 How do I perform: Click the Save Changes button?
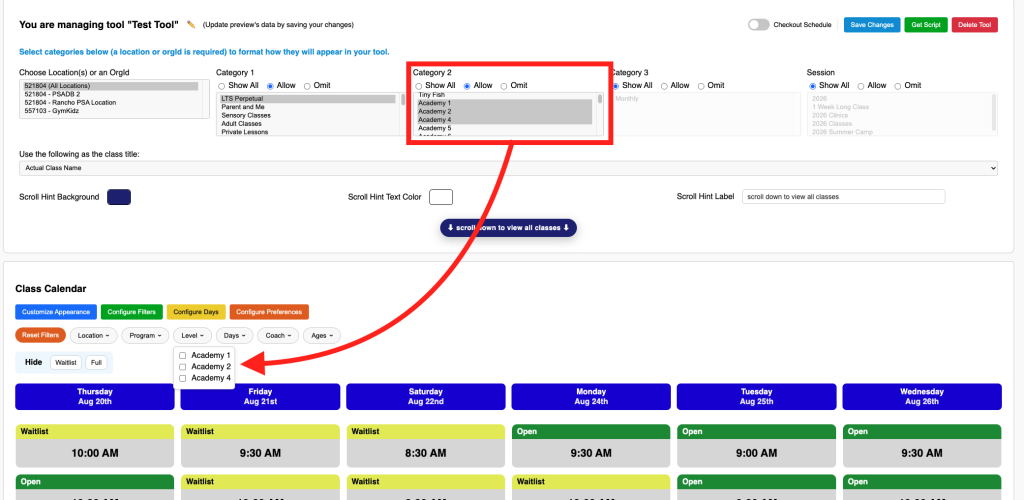pyautogui.click(x=872, y=25)
